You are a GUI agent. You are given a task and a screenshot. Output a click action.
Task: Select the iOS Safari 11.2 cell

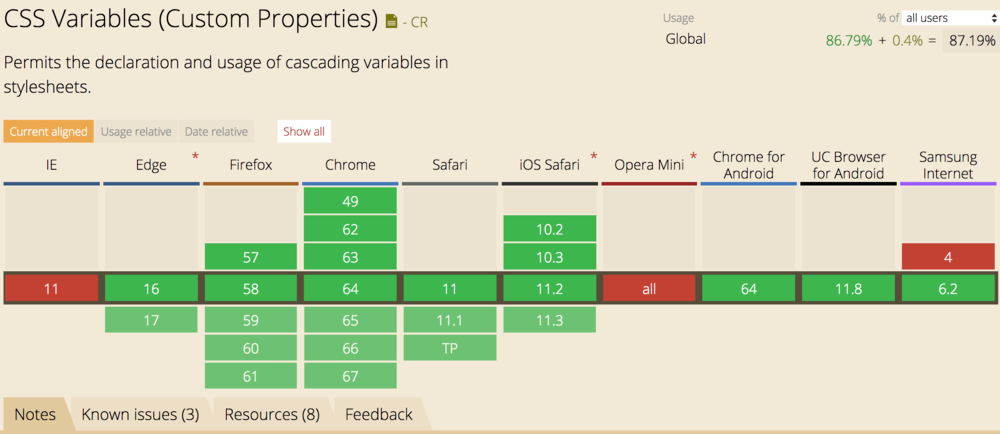pyautogui.click(x=549, y=289)
